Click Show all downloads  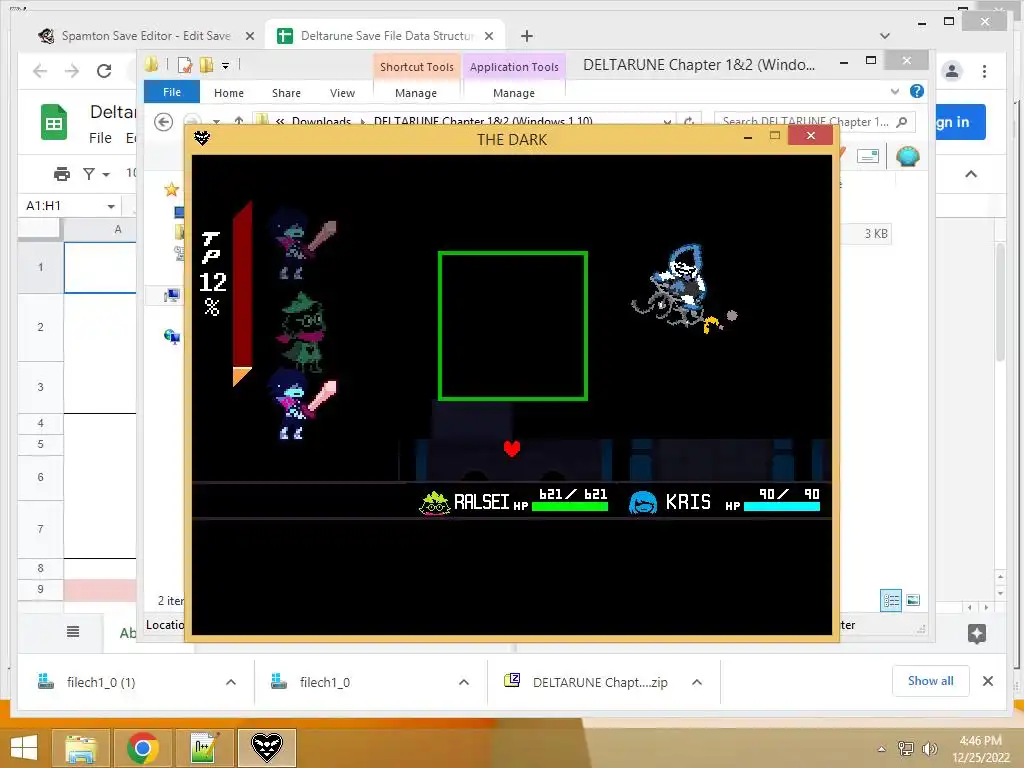931,681
